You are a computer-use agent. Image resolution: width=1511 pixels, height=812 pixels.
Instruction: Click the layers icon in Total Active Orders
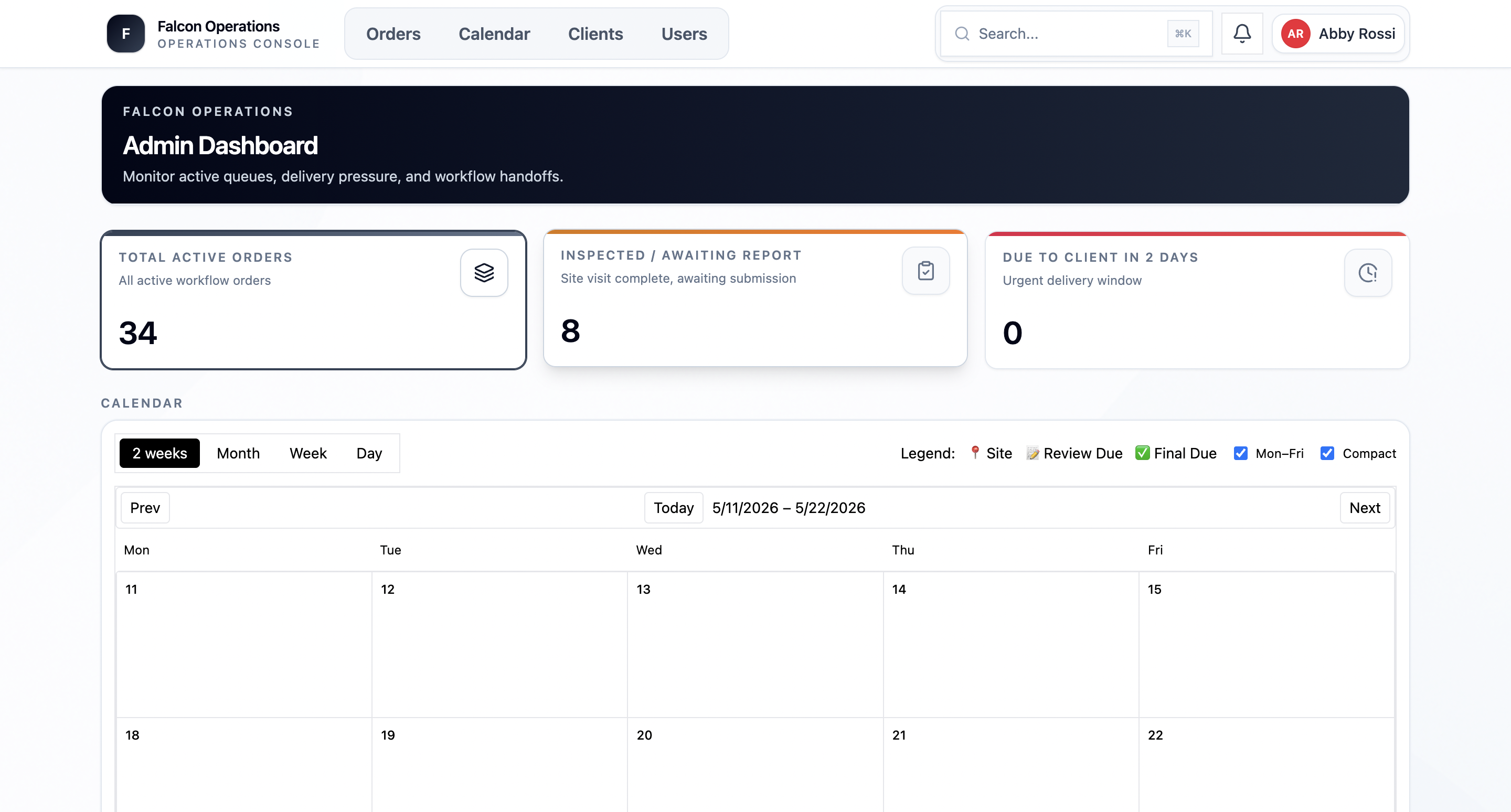484,273
